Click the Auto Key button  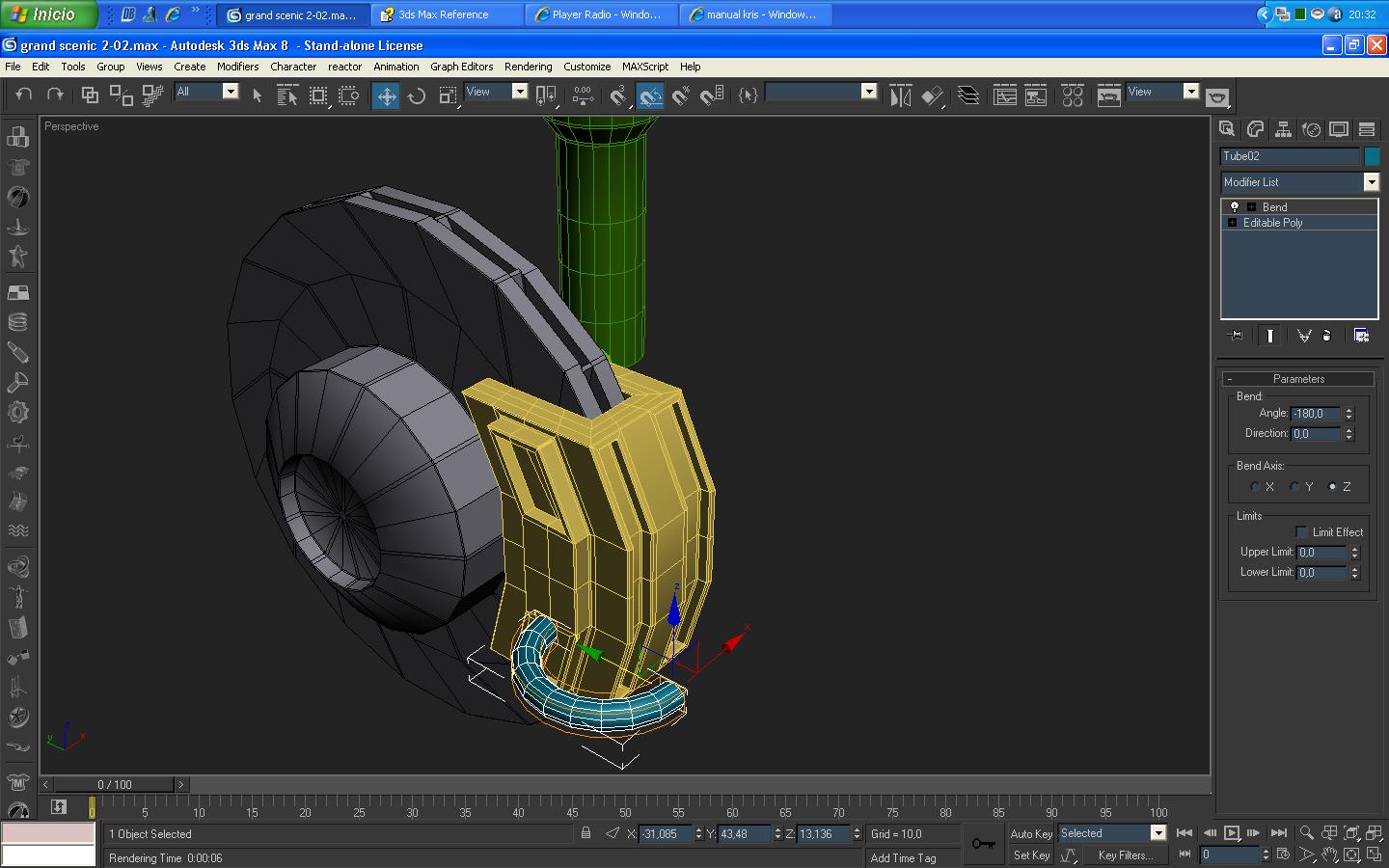1030,834
